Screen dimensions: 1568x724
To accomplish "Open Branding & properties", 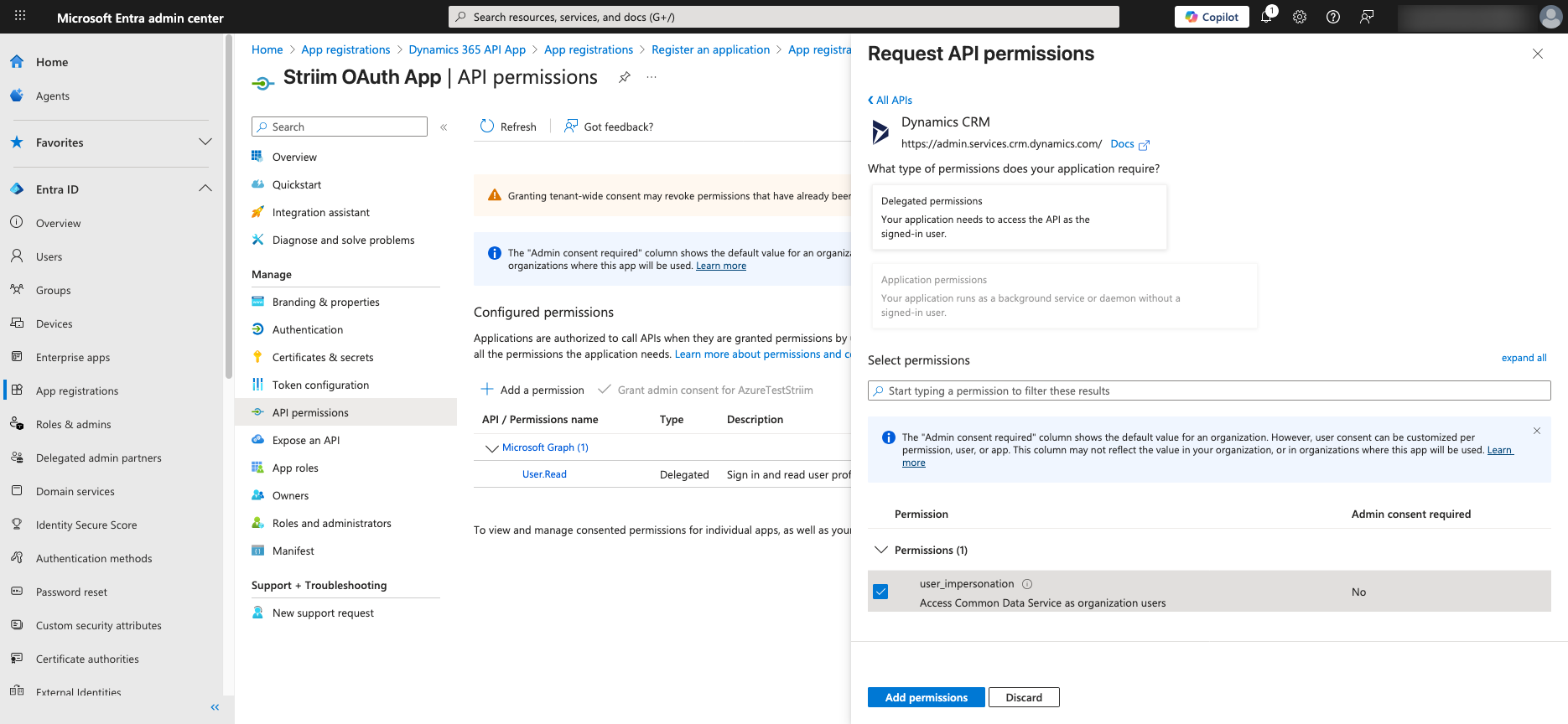I will click(x=325, y=303).
